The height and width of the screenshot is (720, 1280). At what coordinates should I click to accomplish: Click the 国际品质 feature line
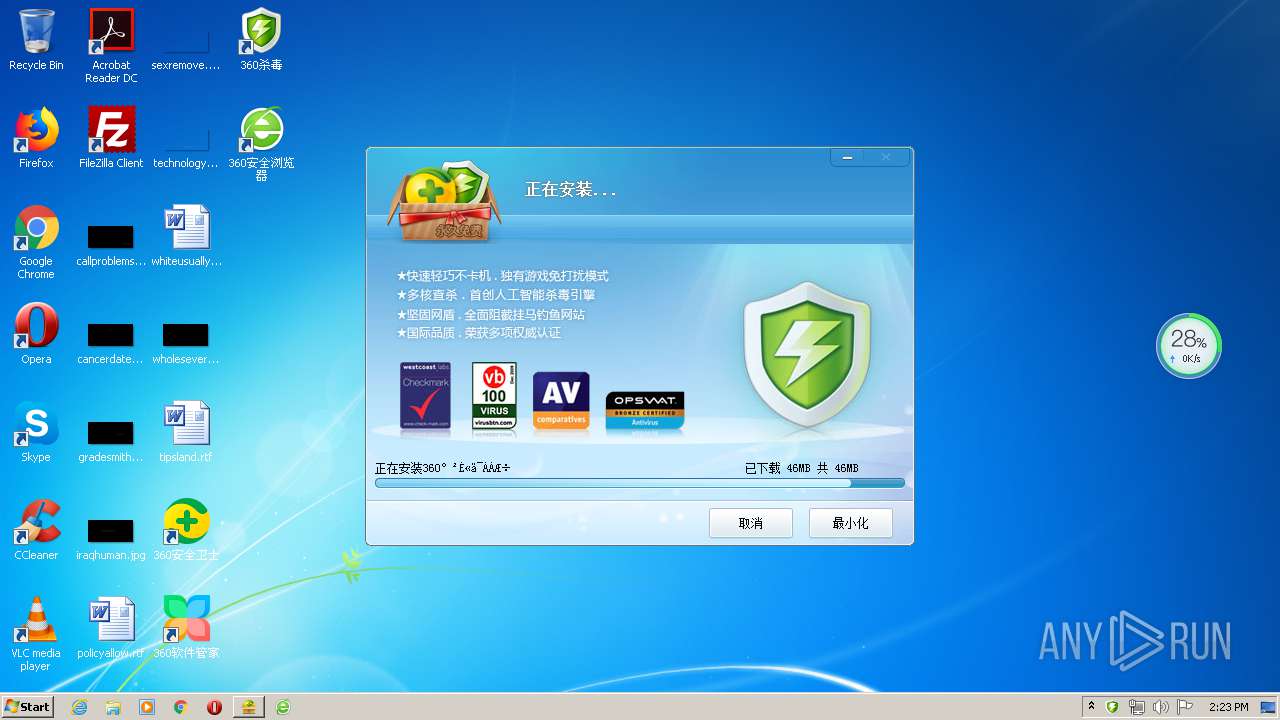pyautogui.click(x=478, y=333)
